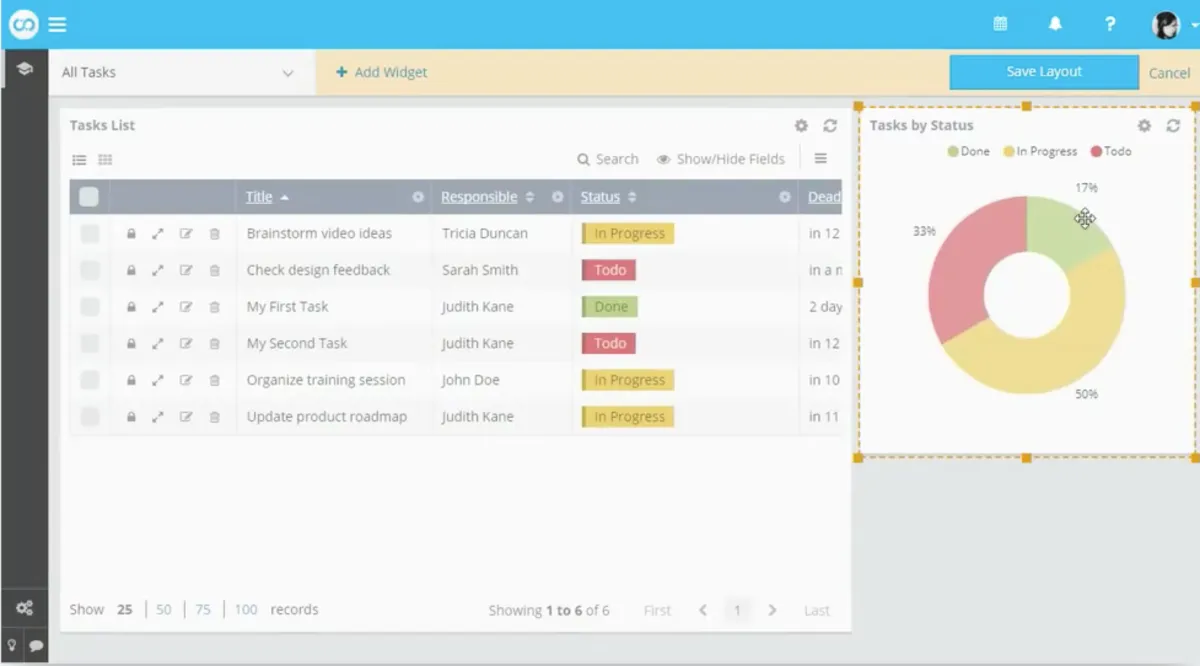The width and height of the screenshot is (1200, 666).
Task: Open the calendar icon in header
Action: click(x=1000, y=24)
